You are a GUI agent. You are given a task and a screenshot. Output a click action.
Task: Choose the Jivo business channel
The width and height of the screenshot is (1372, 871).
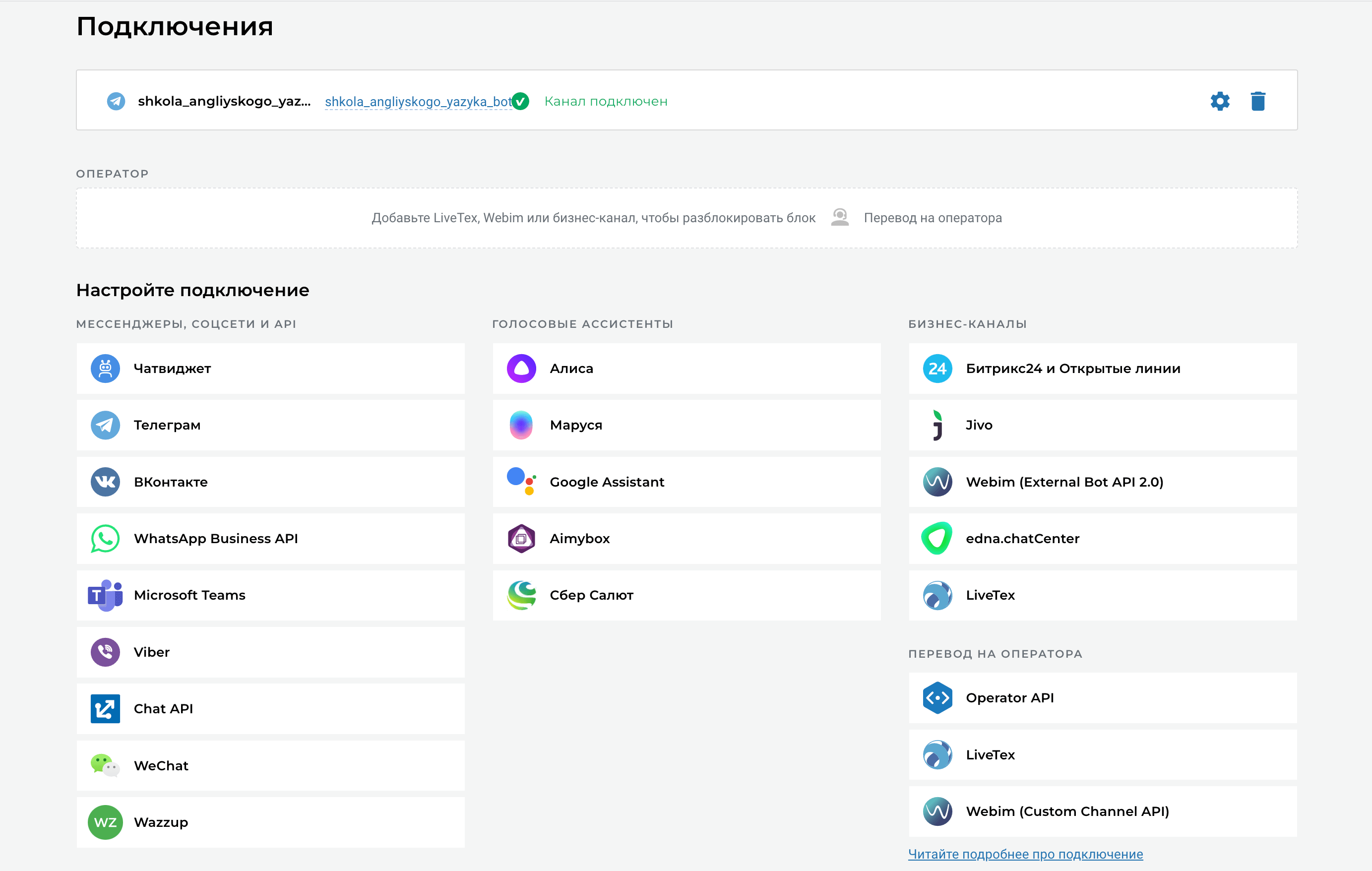click(1103, 425)
